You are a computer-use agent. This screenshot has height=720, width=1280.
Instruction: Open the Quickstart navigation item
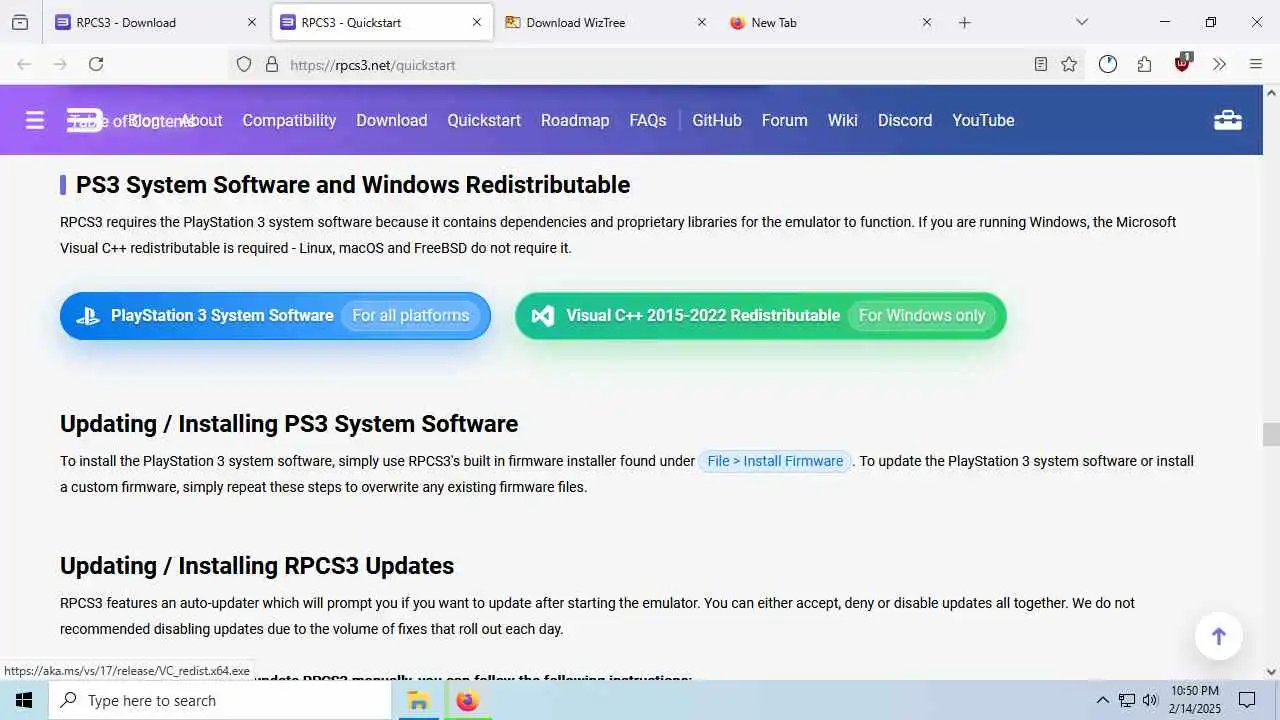[x=484, y=120]
